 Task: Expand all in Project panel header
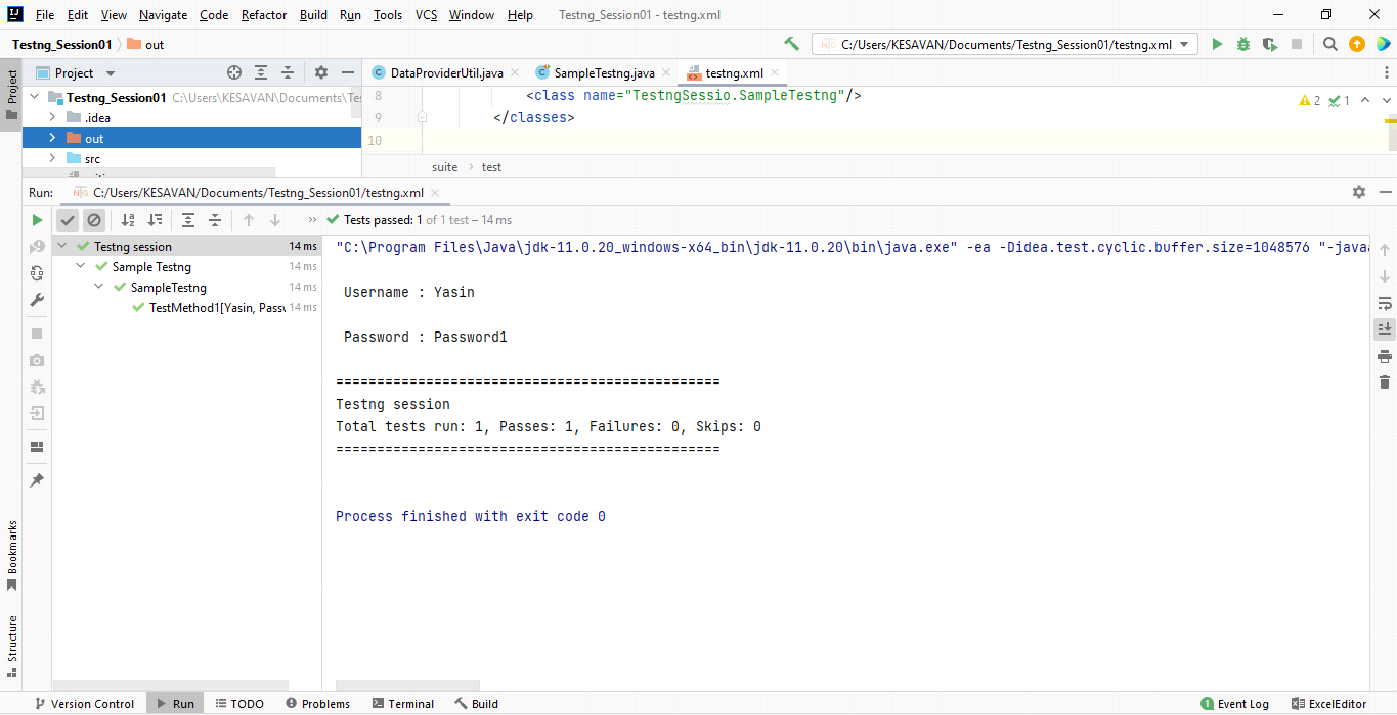(261, 73)
